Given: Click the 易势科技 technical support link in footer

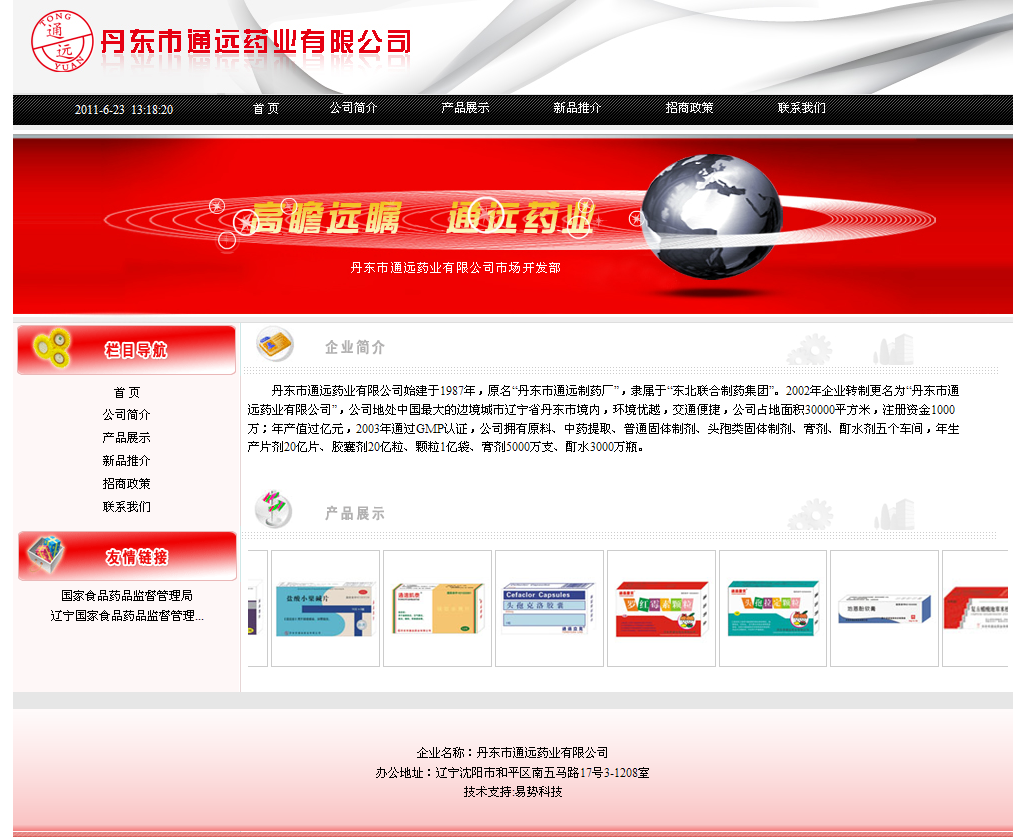Looking at the screenshot, I should 539,792.
